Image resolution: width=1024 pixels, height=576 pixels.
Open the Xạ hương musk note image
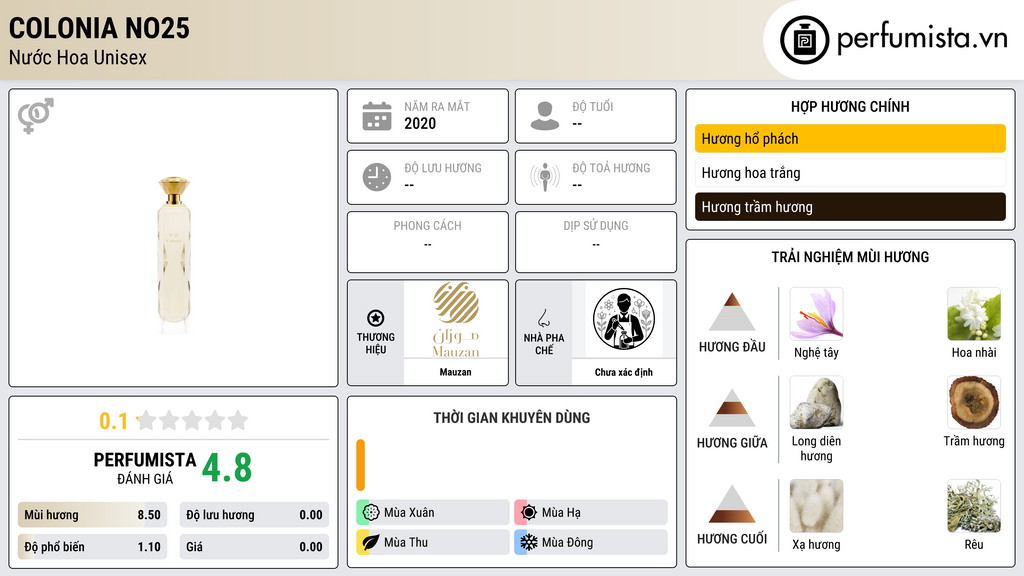[x=816, y=506]
